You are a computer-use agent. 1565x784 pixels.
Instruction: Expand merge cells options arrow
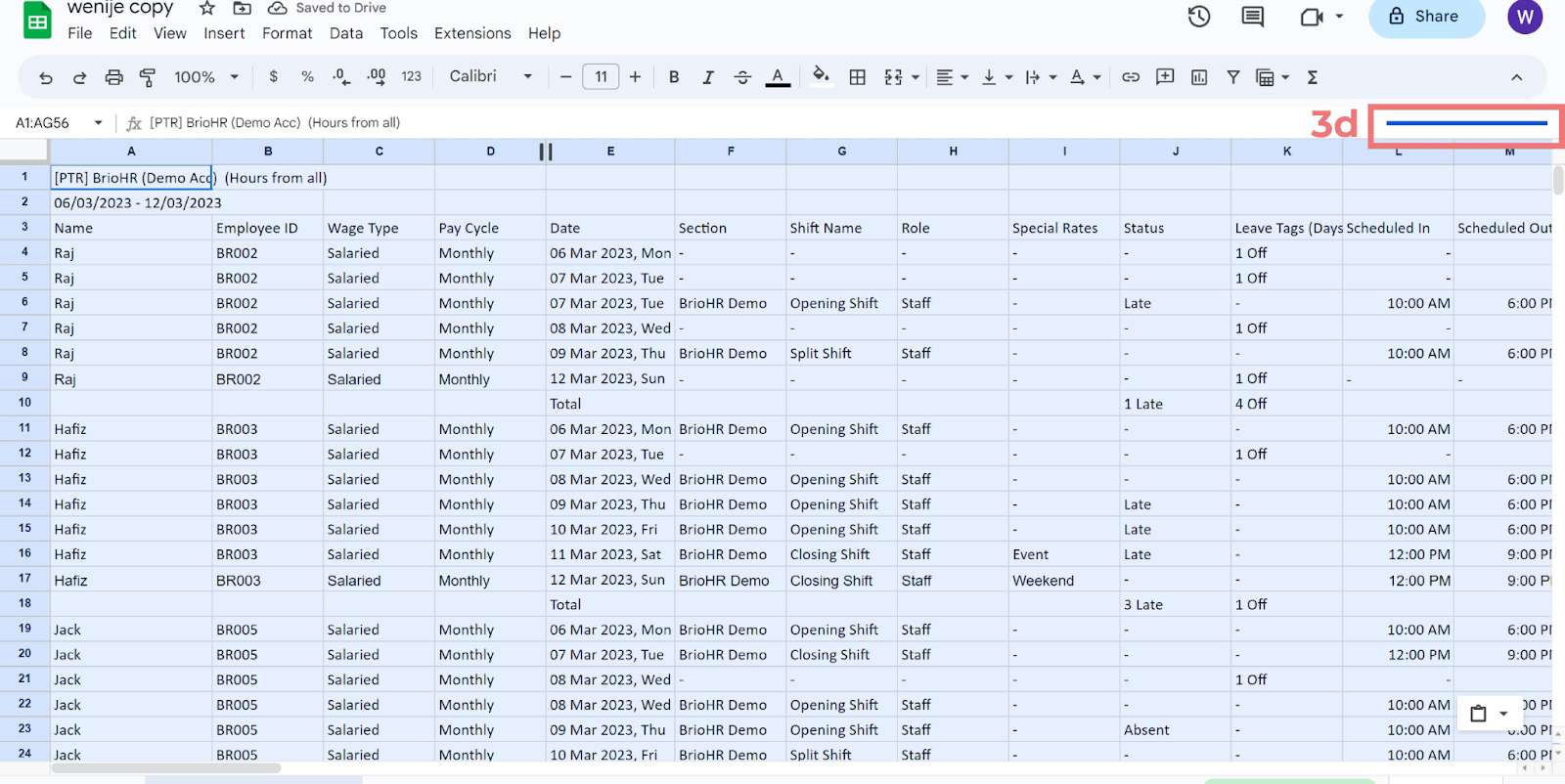point(916,77)
